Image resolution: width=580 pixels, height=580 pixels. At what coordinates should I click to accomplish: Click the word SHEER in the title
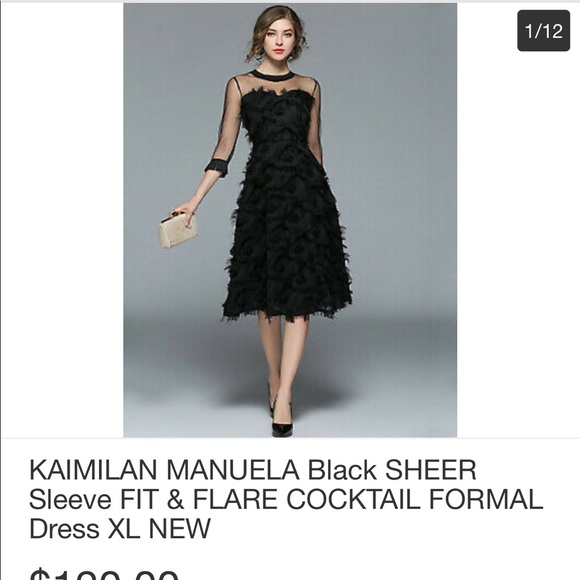[431, 470]
